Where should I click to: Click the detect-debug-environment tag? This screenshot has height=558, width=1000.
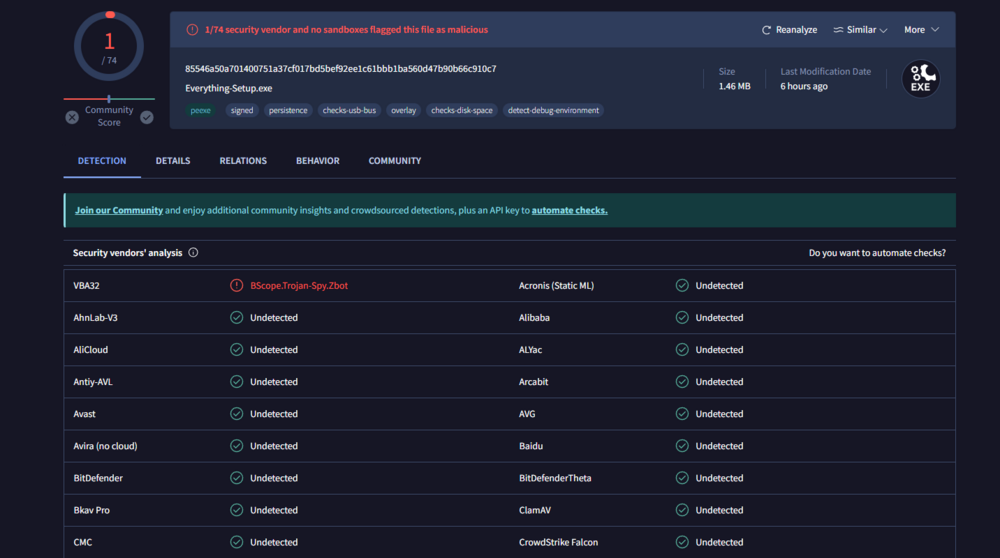point(553,110)
